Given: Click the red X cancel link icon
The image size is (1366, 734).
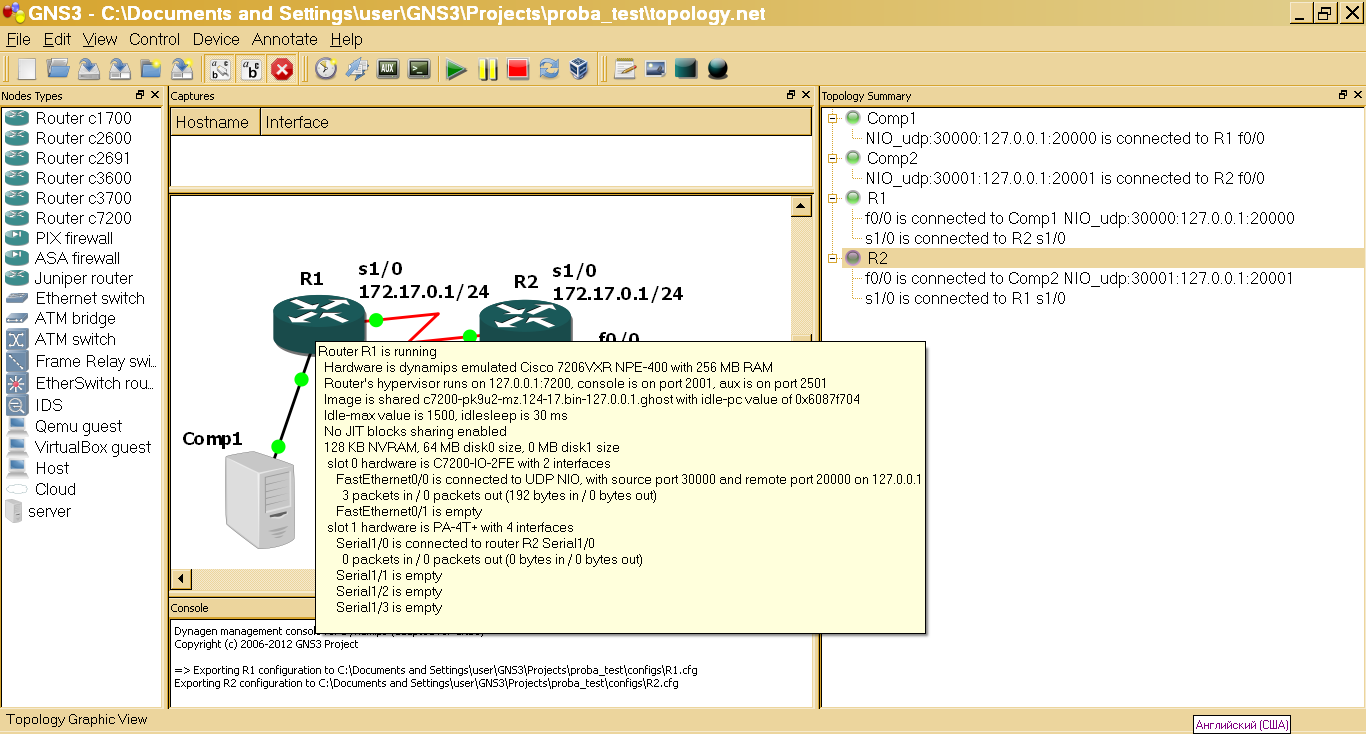Looking at the screenshot, I should [x=283, y=69].
